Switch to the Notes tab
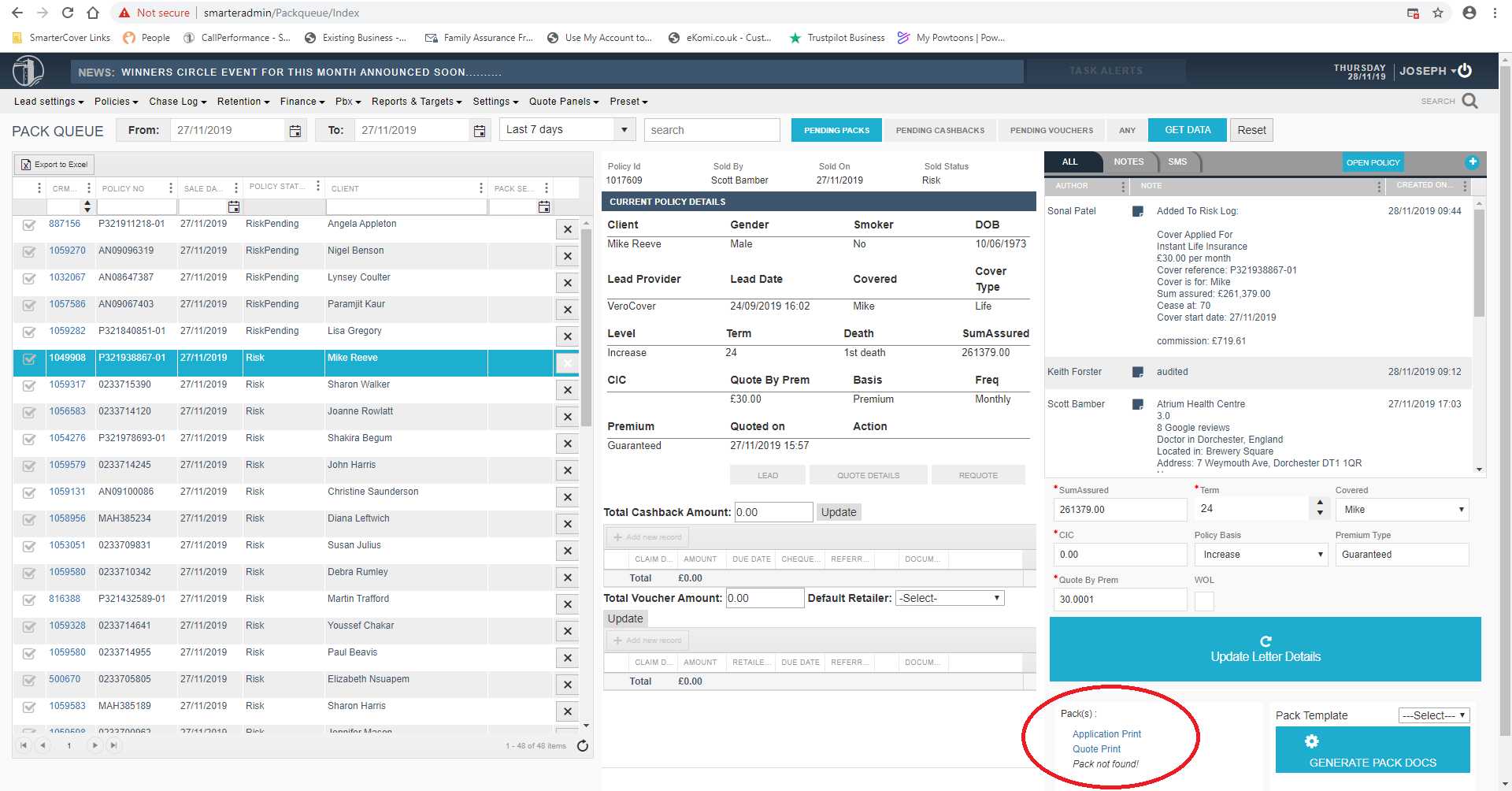 click(1128, 162)
